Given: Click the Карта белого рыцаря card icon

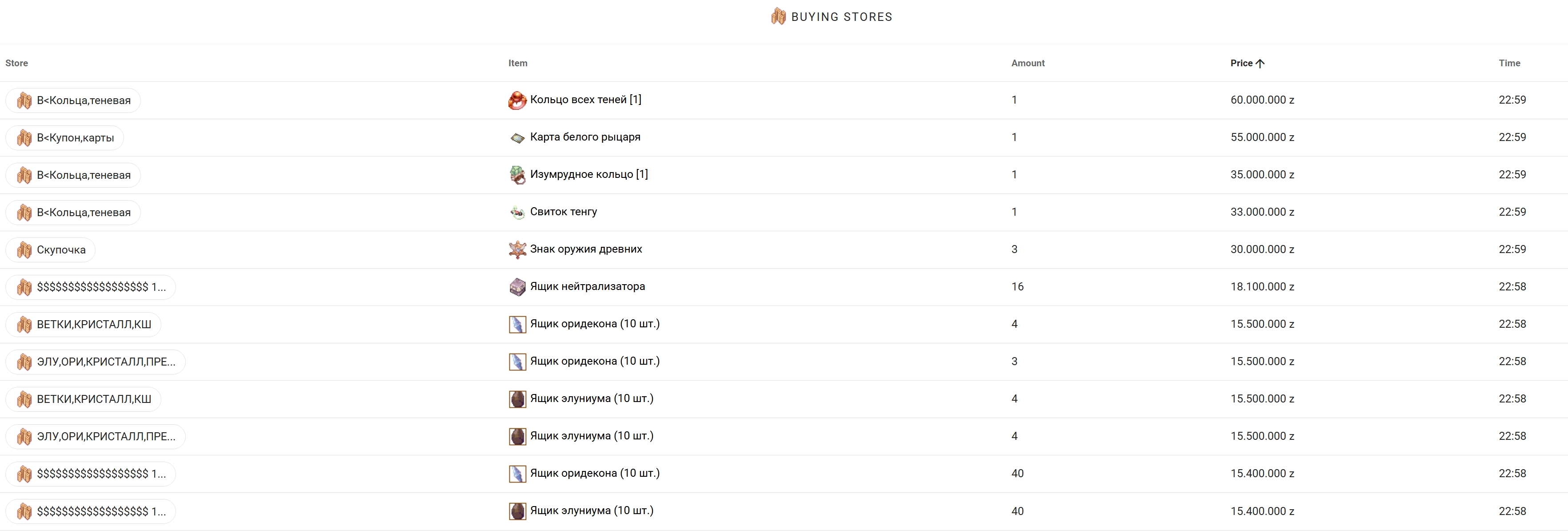Looking at the screenshot, I should pos(517,137).
